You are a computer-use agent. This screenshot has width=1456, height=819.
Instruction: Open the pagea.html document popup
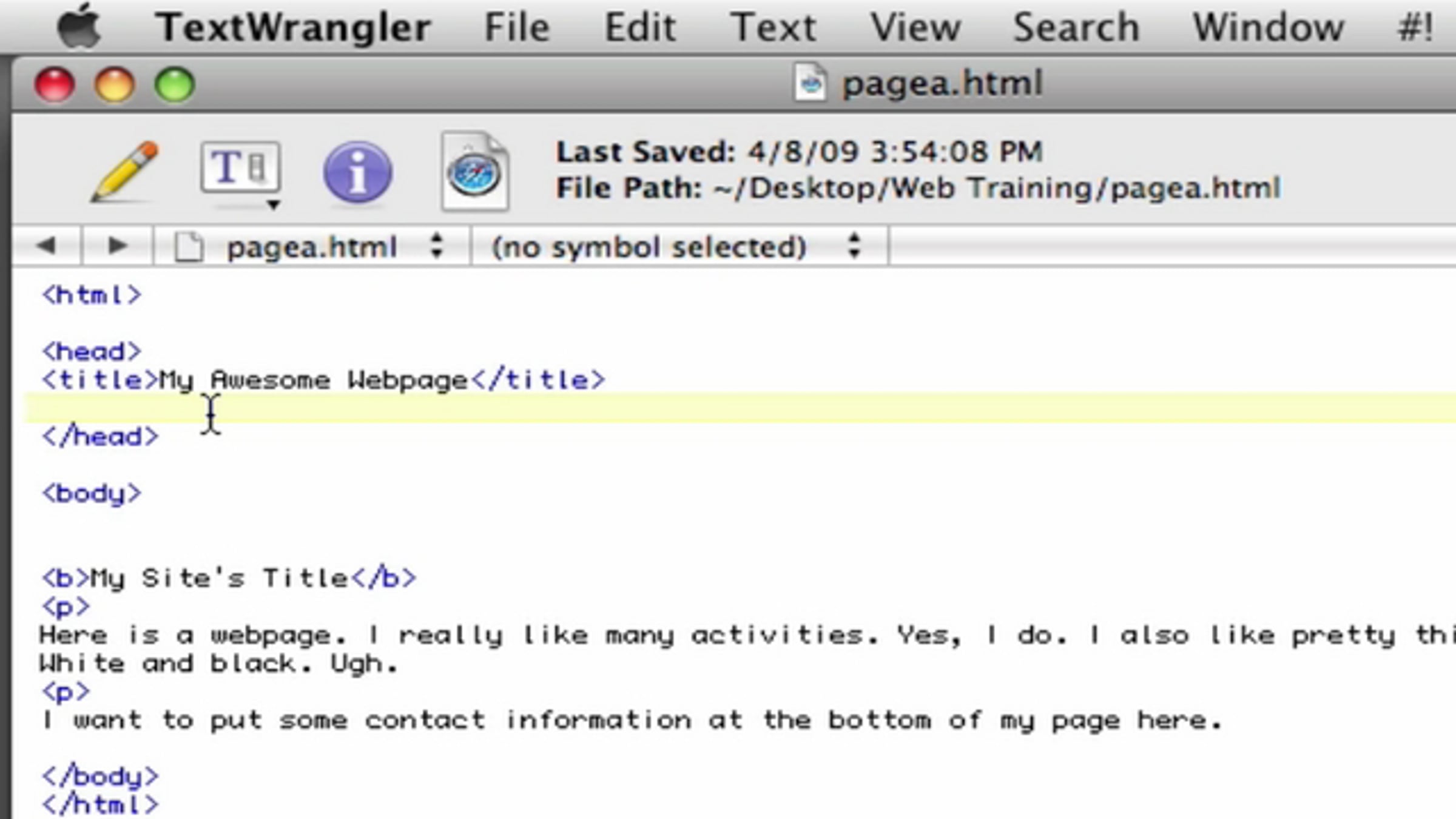[x=311, y=247]
